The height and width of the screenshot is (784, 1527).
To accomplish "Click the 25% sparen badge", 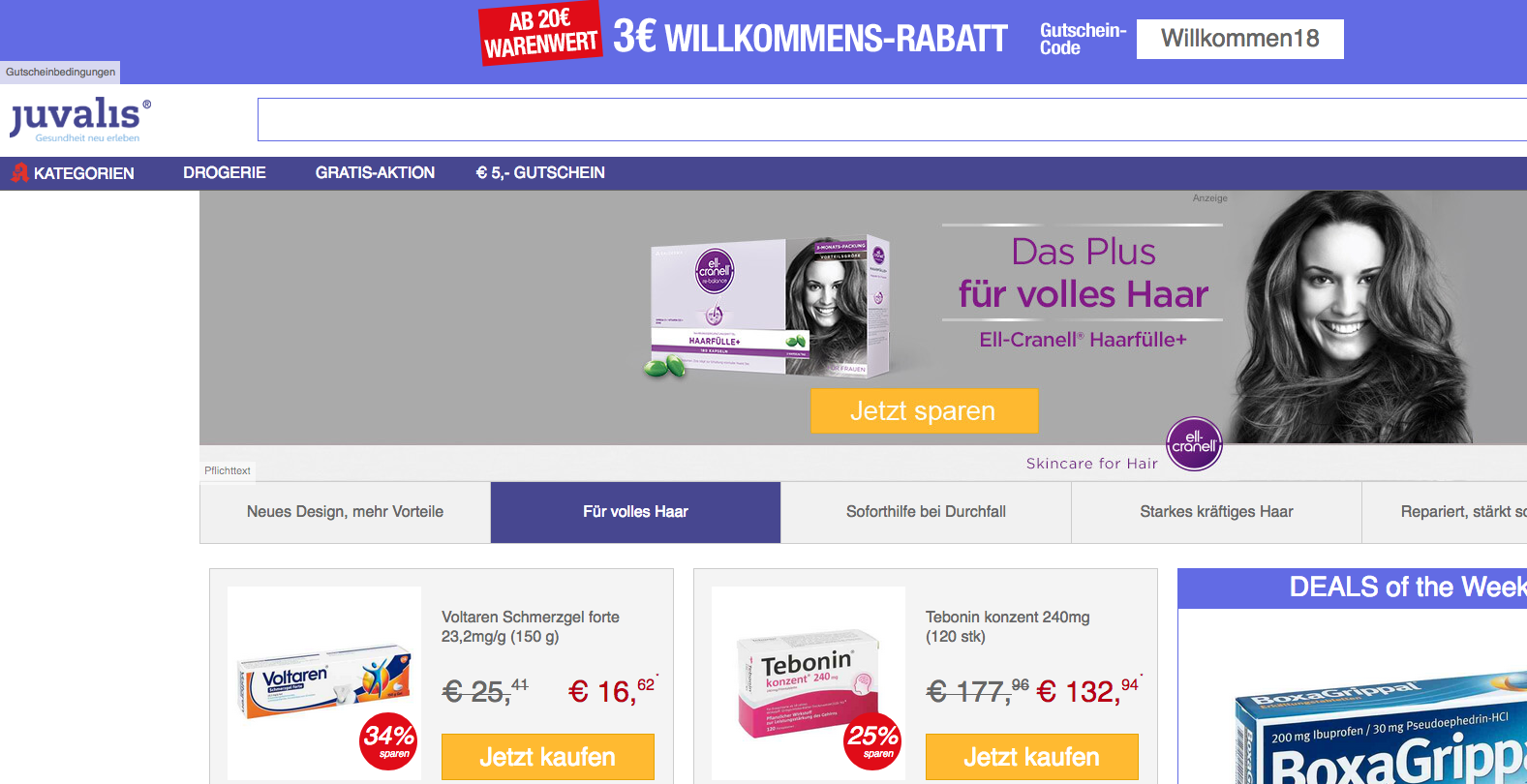I will click(x=872, y=741).
